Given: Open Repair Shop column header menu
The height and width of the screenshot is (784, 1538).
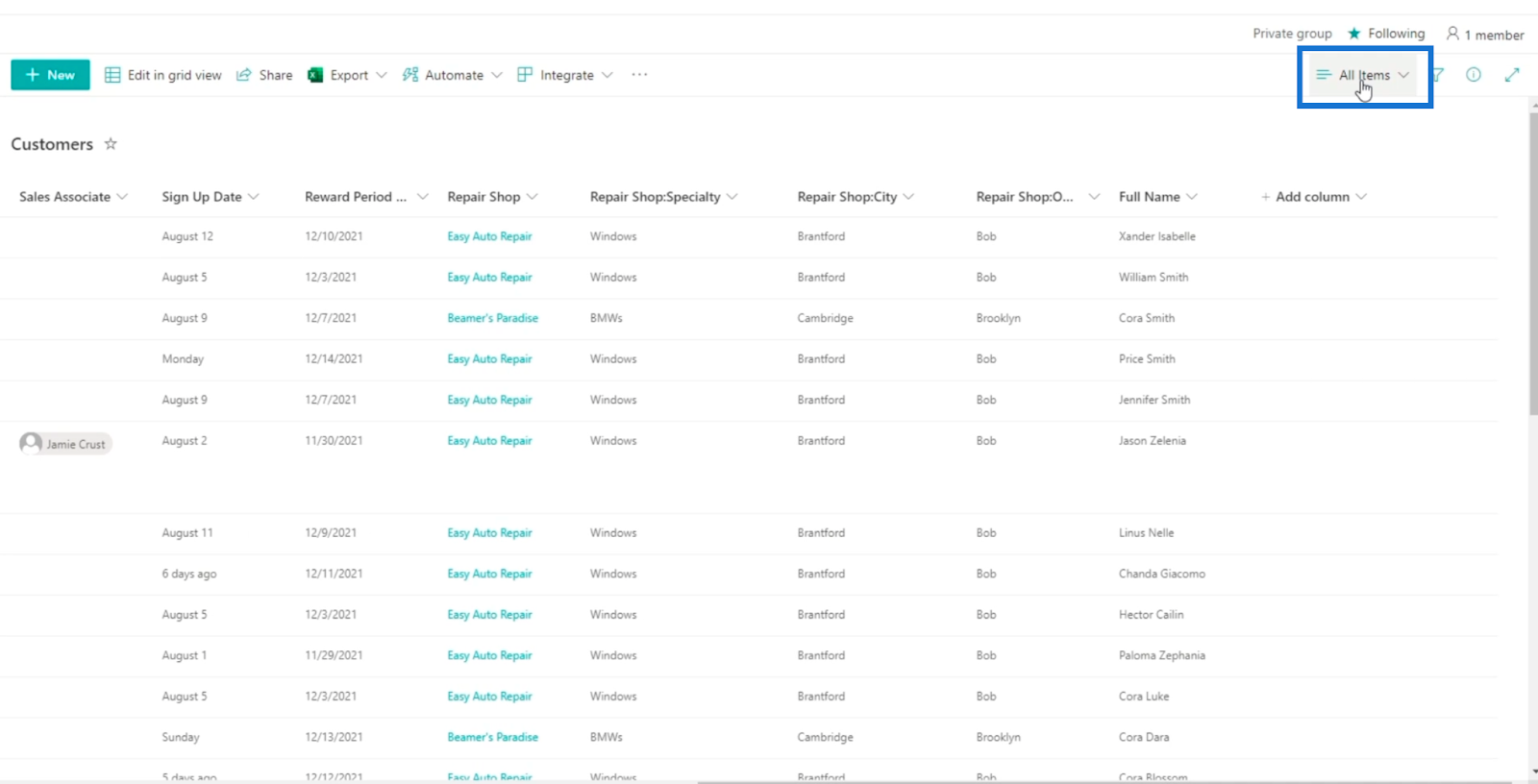Looking at the screenshot, I should pyautogui.click(x=492, y=197).
